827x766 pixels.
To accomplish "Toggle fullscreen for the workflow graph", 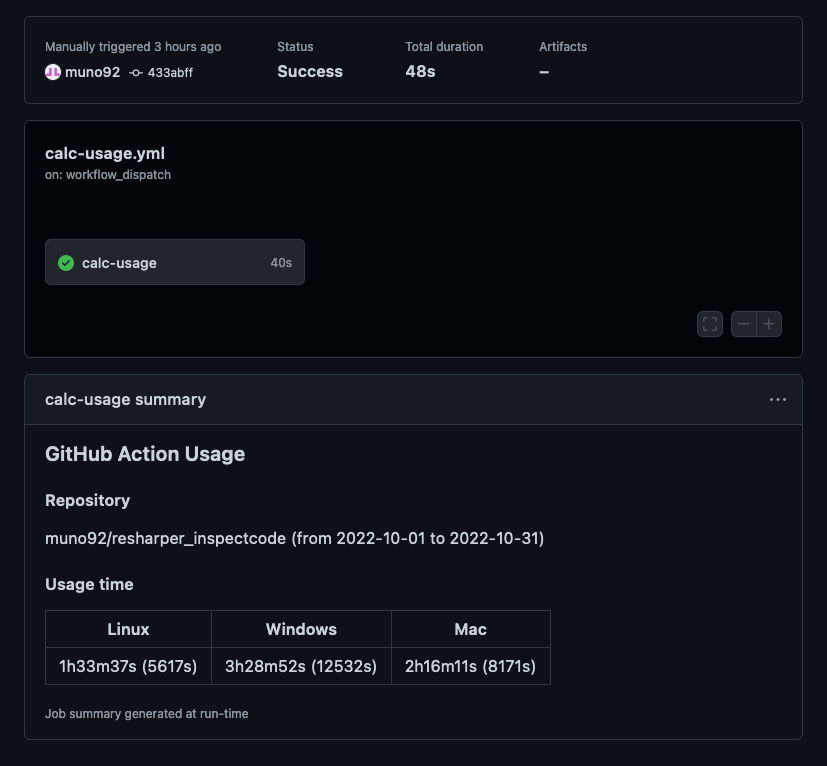I will coord(710,324).
